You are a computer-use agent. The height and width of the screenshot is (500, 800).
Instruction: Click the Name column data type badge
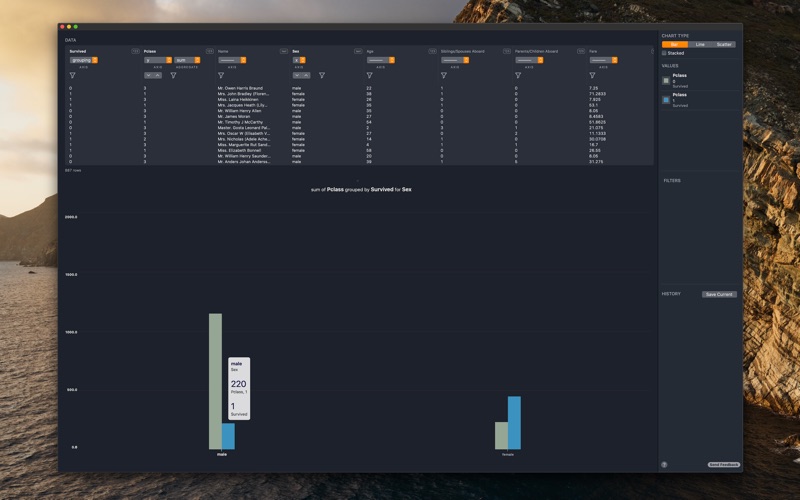[284, 51]
